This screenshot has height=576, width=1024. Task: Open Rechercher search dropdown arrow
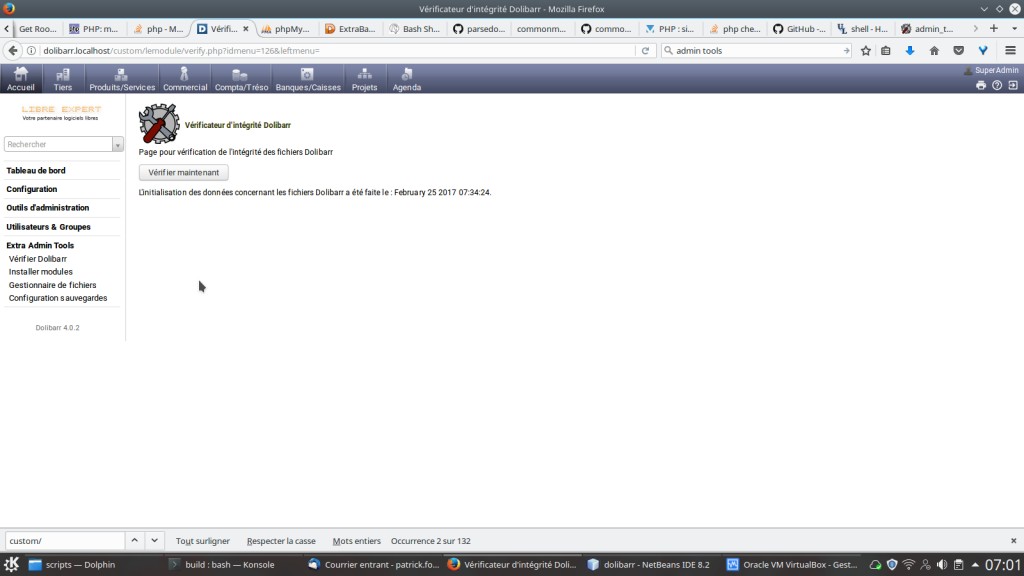[118, 144]
